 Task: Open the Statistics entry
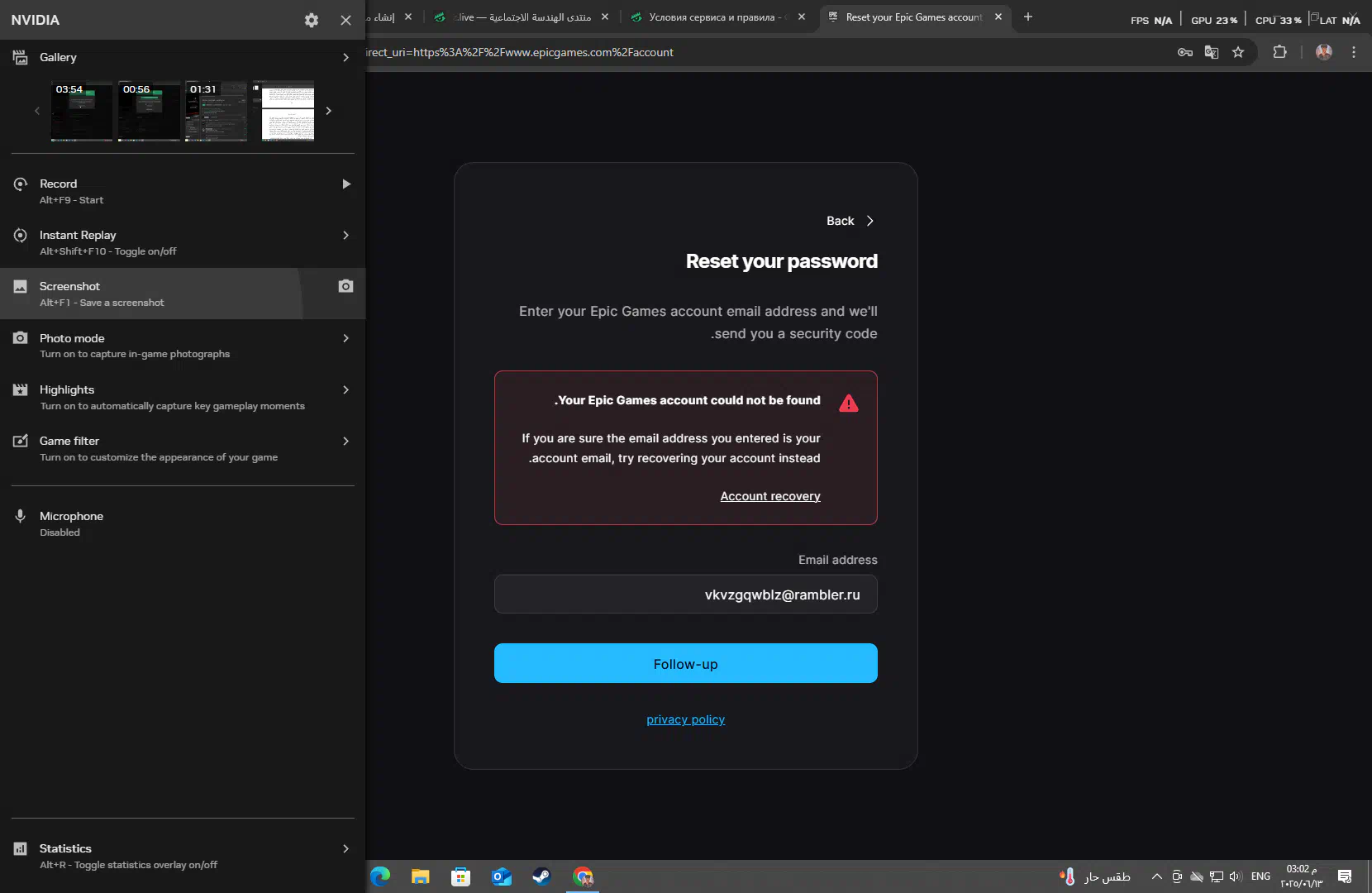tap(183, 856)
